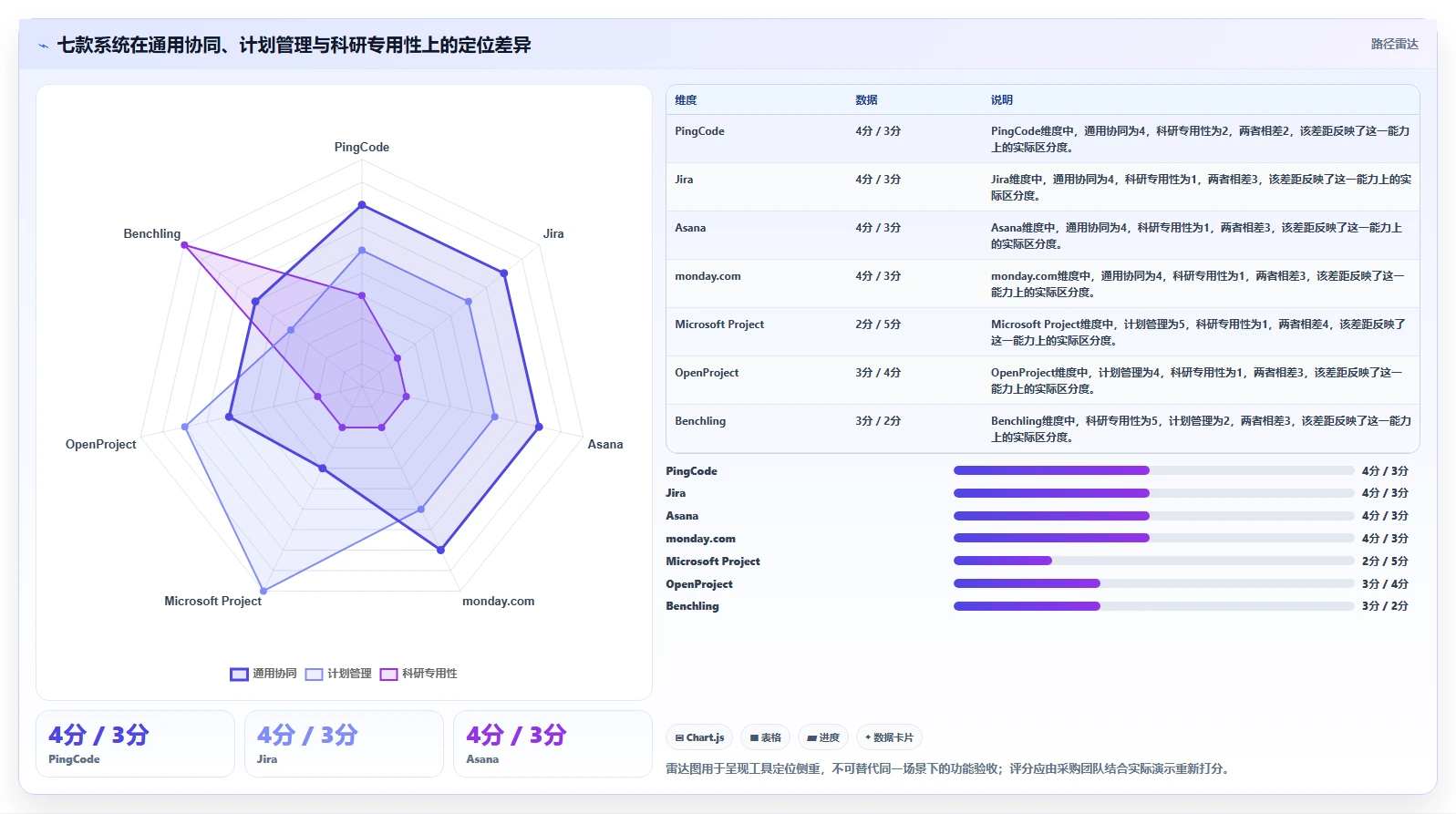Image resolution: width=1456 pixels, height=814 pixels.
Task: Click the monday.com 通用协同 data point
Action: [440, 550]
